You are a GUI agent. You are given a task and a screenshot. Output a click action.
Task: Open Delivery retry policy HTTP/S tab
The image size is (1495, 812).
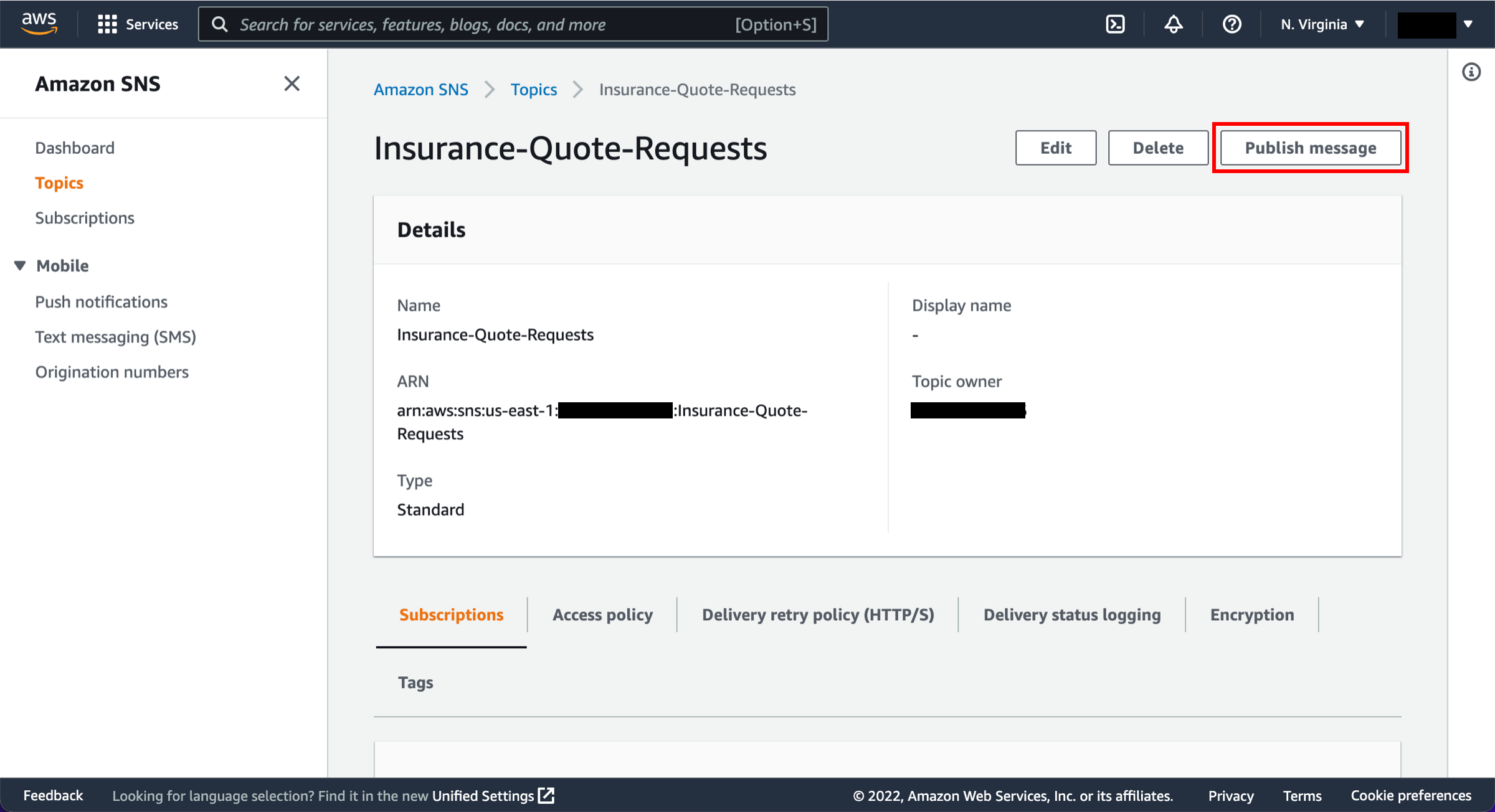[x=818, y=614]
